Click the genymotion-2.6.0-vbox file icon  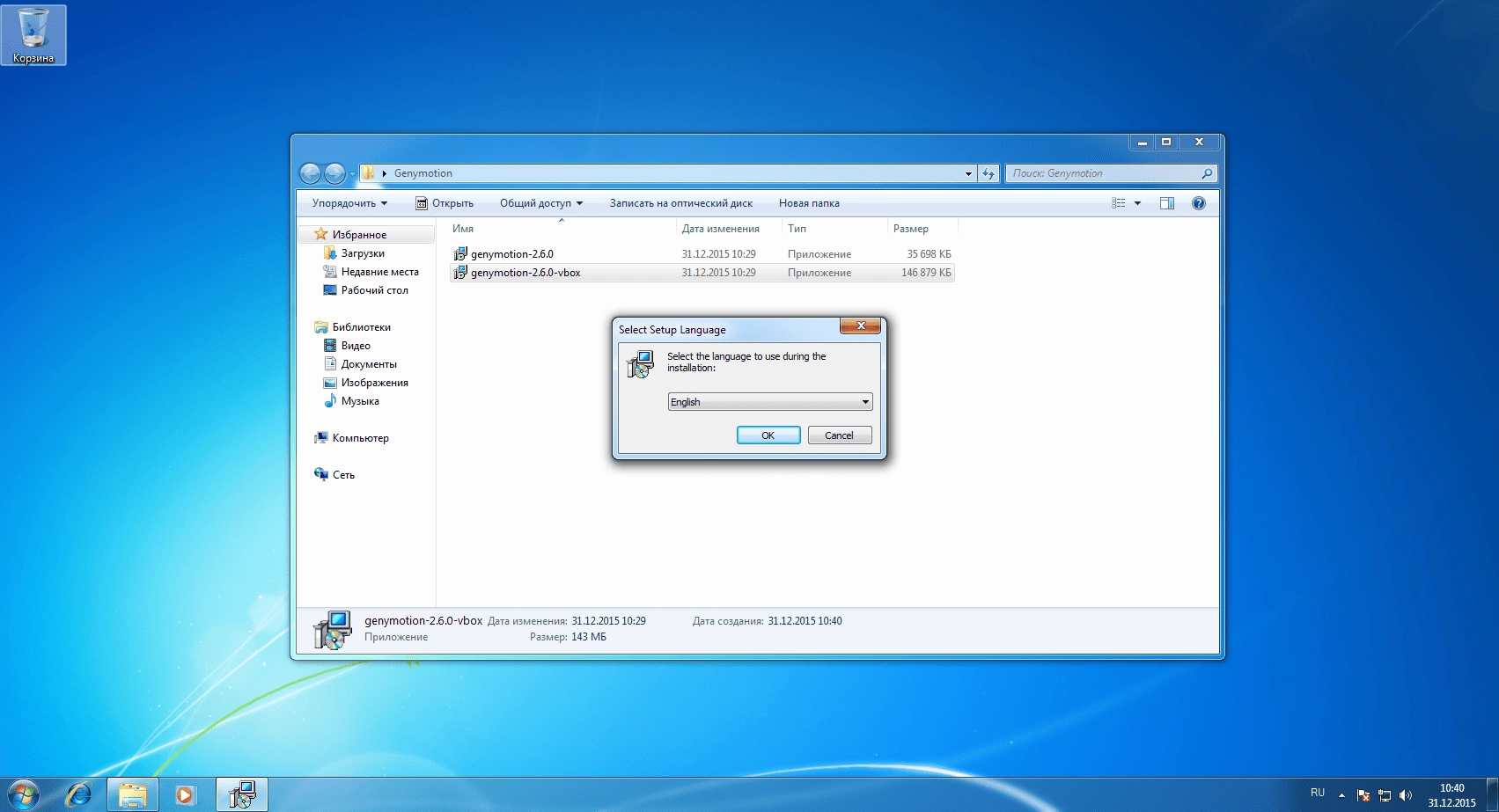click(x=460, y=273)
